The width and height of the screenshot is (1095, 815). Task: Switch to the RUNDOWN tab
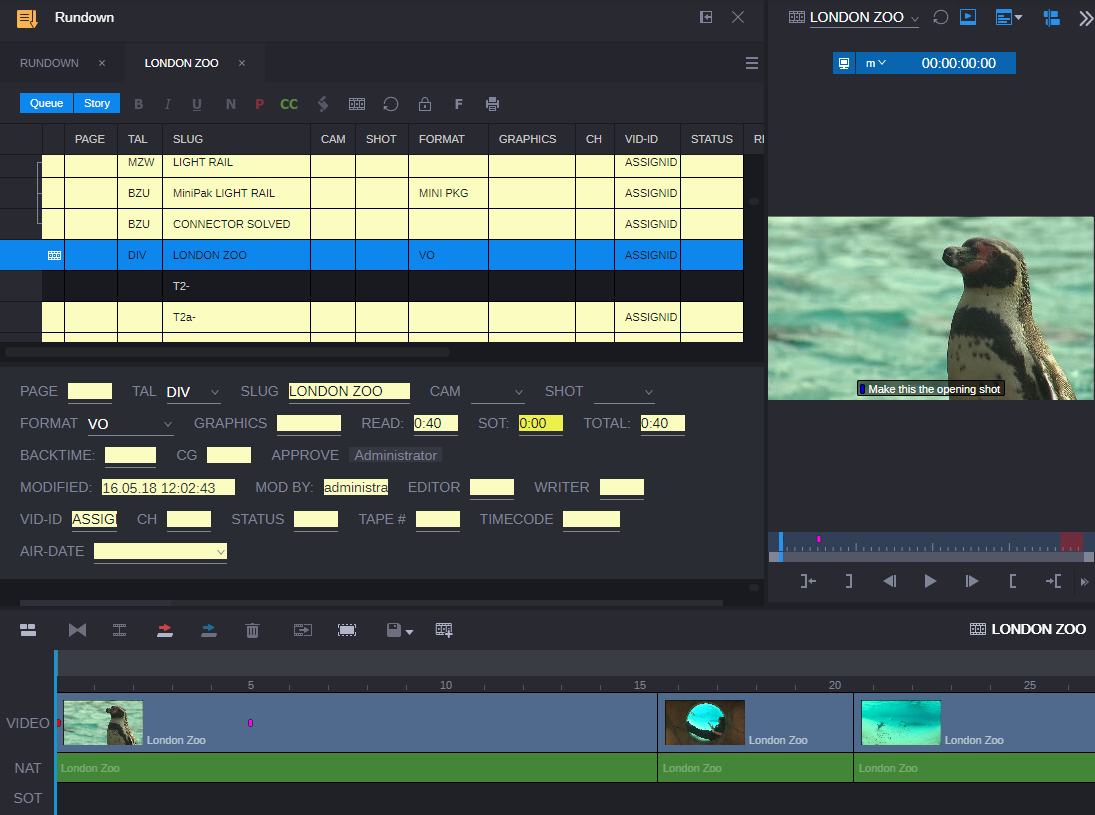pyautogui.click(x=49, y=63)
